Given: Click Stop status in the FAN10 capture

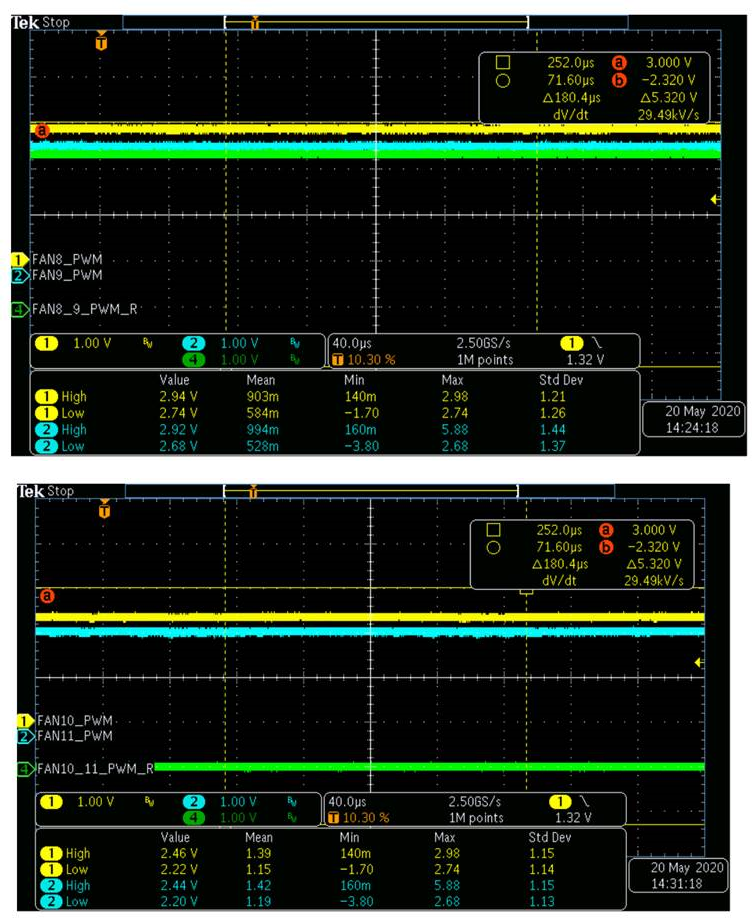Looking at the screenshot, I should 60,491.
